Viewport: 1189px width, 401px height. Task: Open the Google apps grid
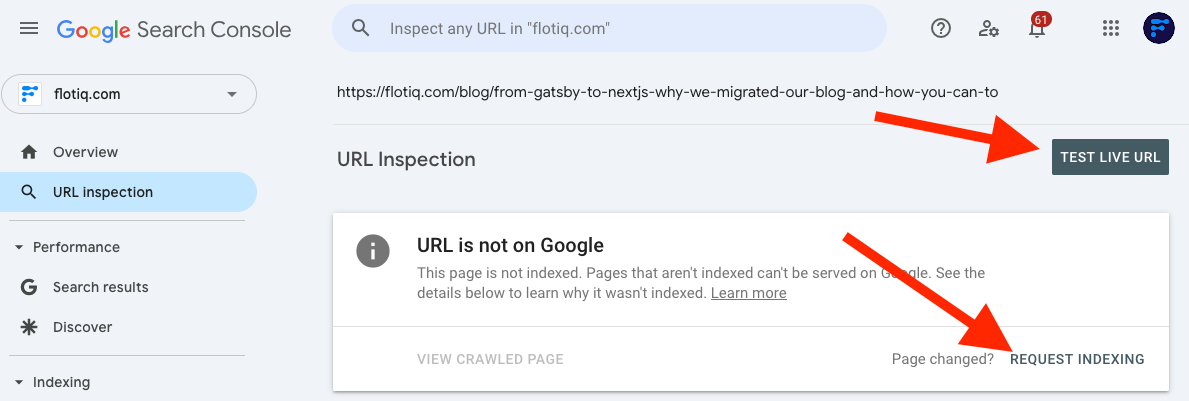[1110, 29]
